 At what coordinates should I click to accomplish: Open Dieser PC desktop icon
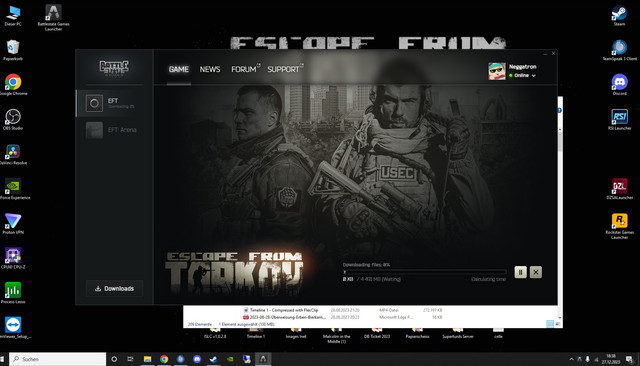tap(13, 16)
